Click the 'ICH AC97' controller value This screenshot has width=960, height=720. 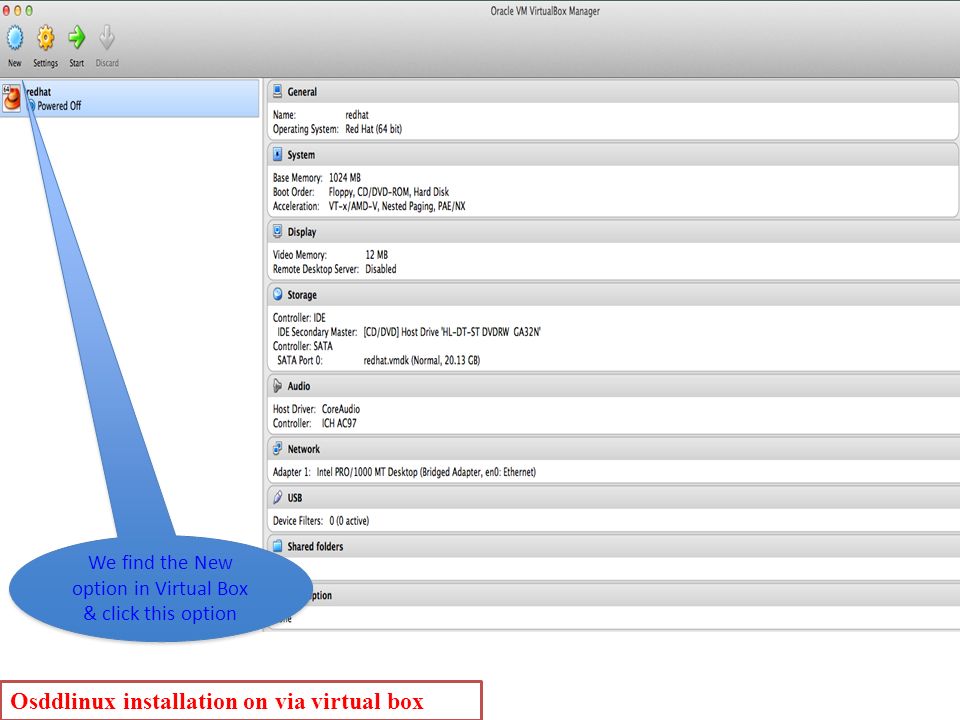[x=339, y=423]
